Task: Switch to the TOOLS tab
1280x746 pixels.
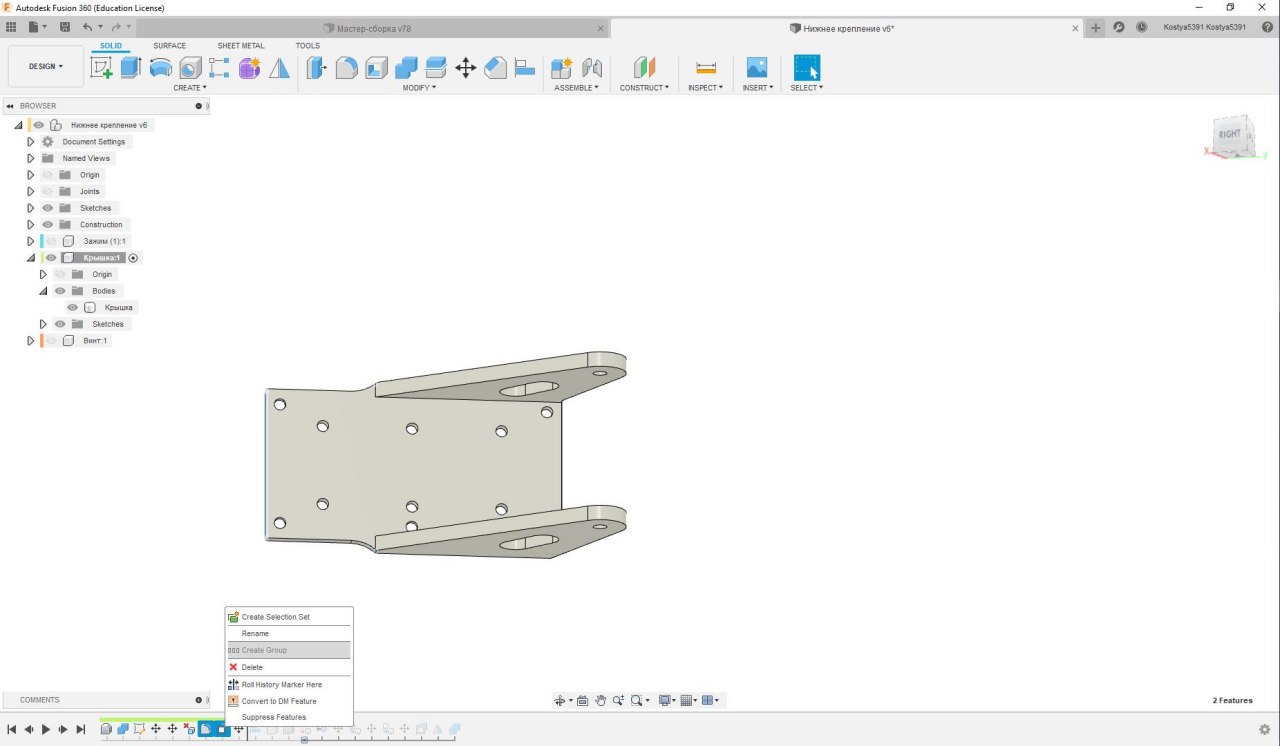Action: coord(308,46)
